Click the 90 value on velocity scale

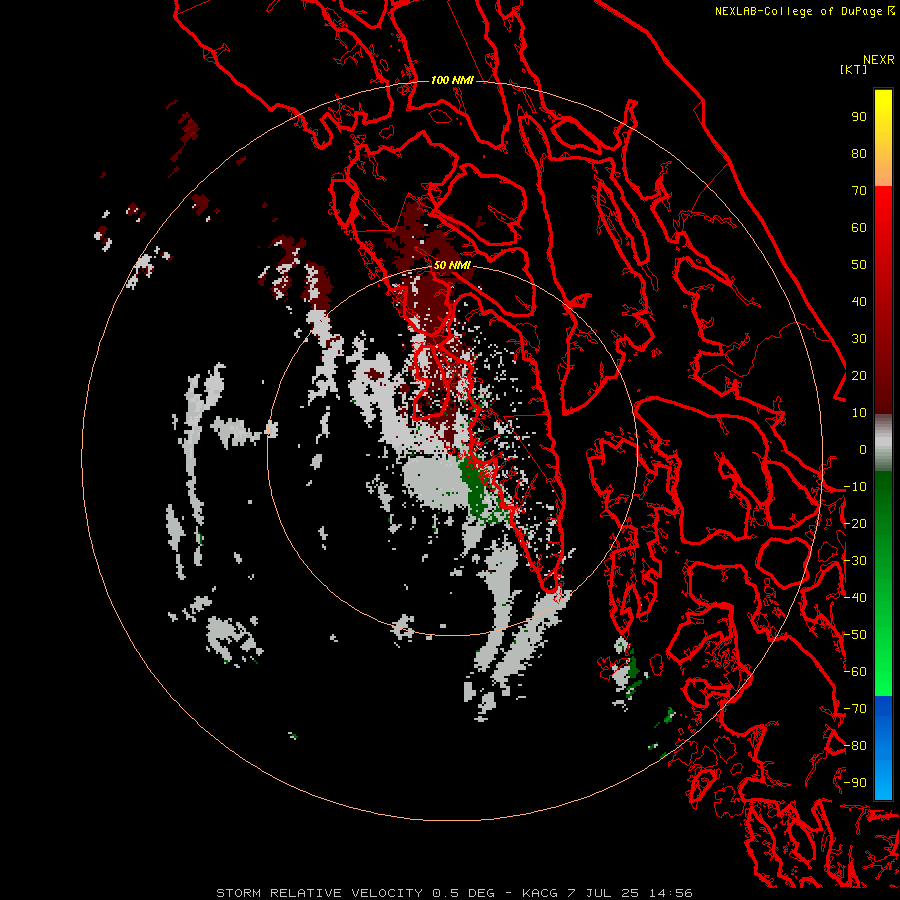click(859, 117)
